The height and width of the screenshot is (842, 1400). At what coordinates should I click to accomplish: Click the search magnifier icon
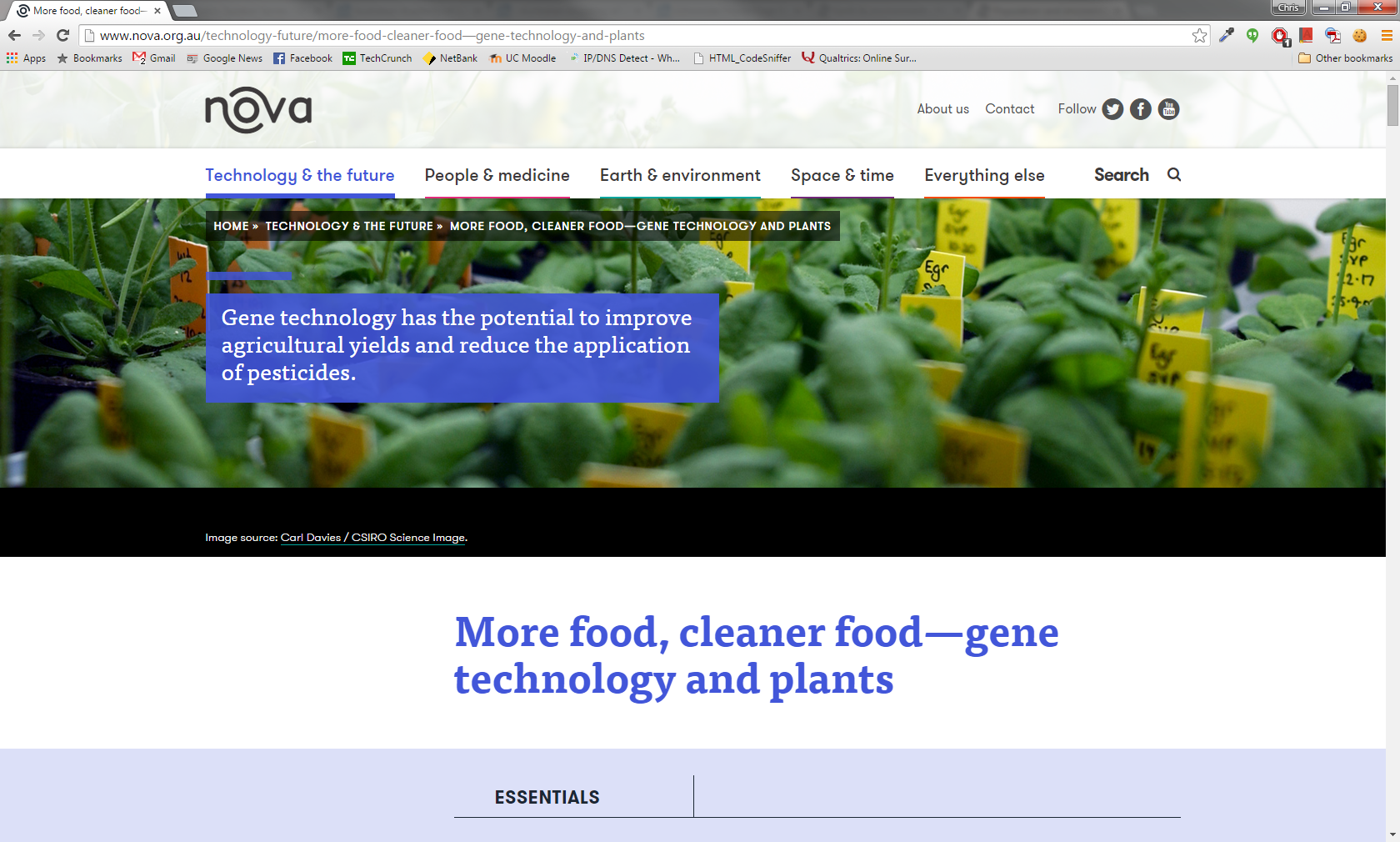tap(1174, 174)
